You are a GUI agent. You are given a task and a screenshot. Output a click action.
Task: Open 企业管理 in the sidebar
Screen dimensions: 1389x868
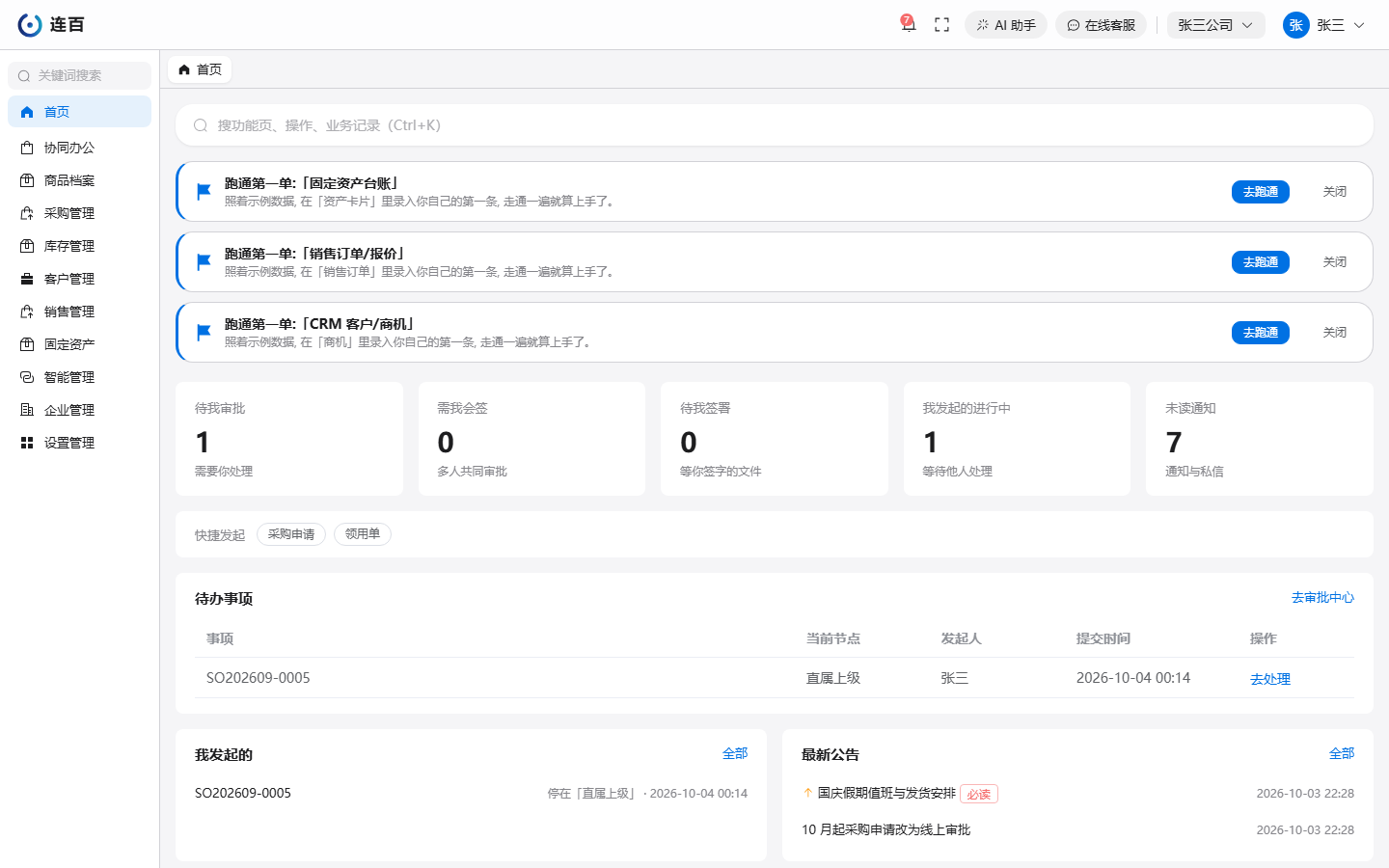tap(80, 410)
